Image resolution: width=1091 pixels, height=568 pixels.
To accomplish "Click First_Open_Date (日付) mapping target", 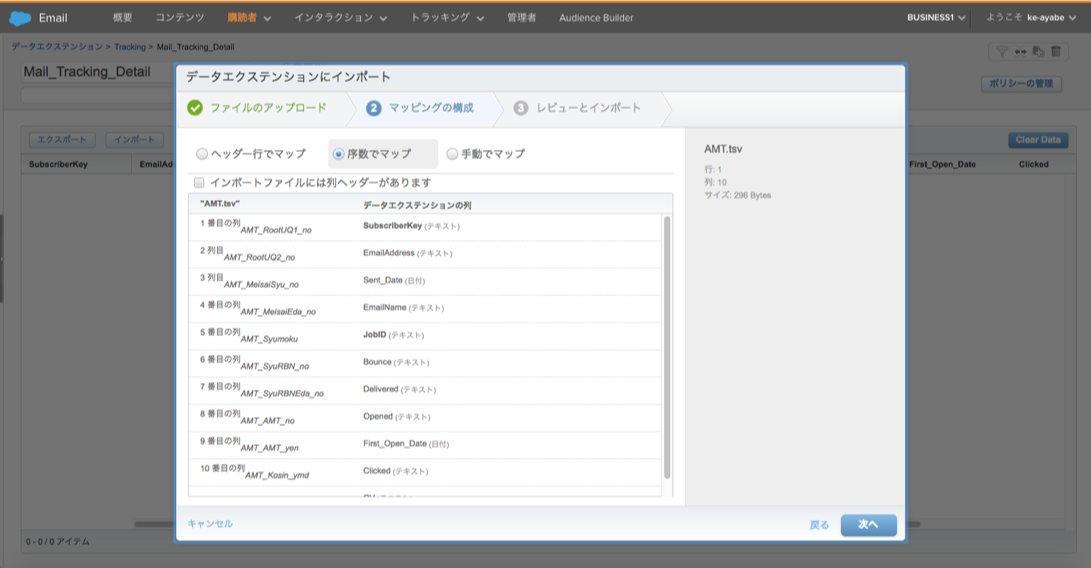I will point(406,443).
